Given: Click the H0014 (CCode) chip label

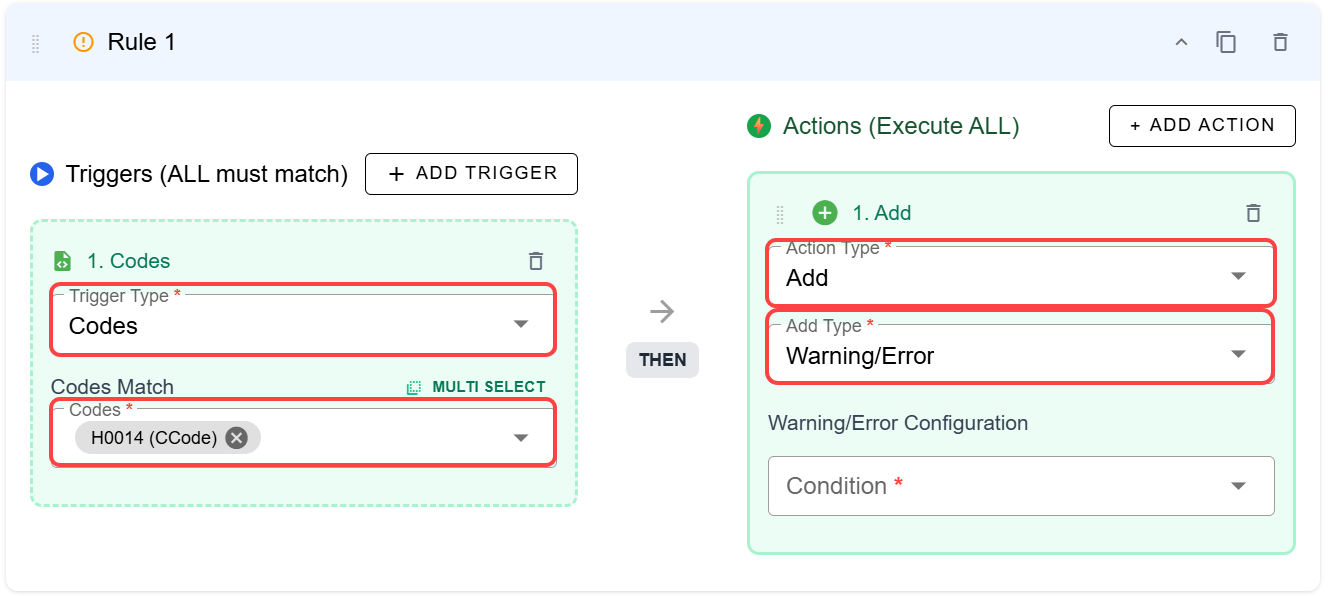Looking at the screenshot, I should coord(154,437).
